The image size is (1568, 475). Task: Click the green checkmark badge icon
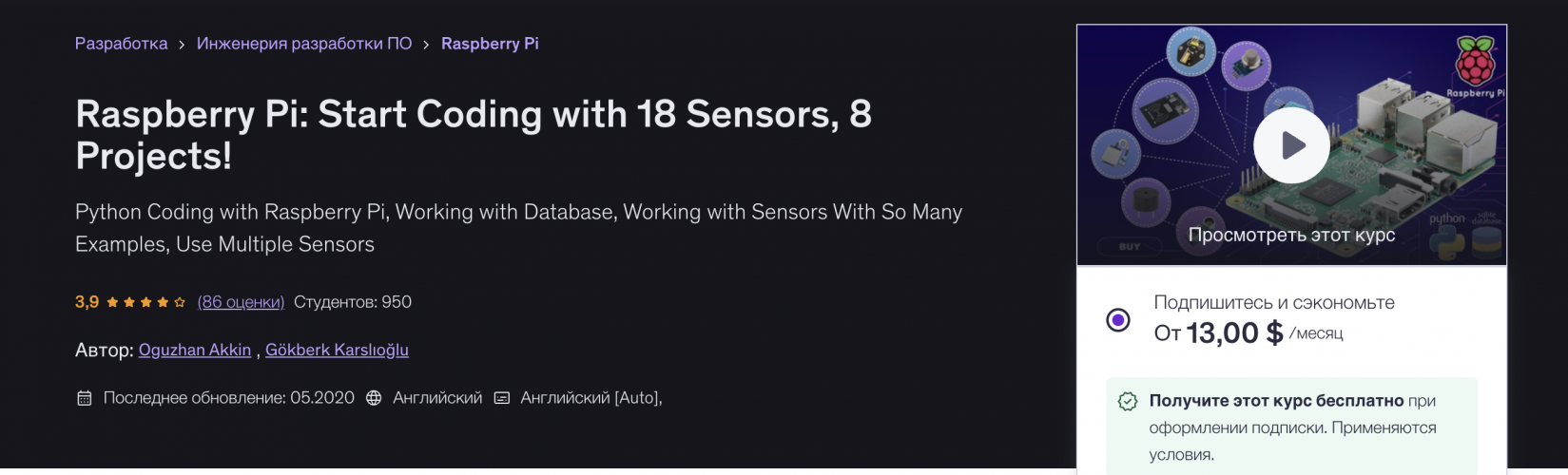click(x=1128, y=402)
